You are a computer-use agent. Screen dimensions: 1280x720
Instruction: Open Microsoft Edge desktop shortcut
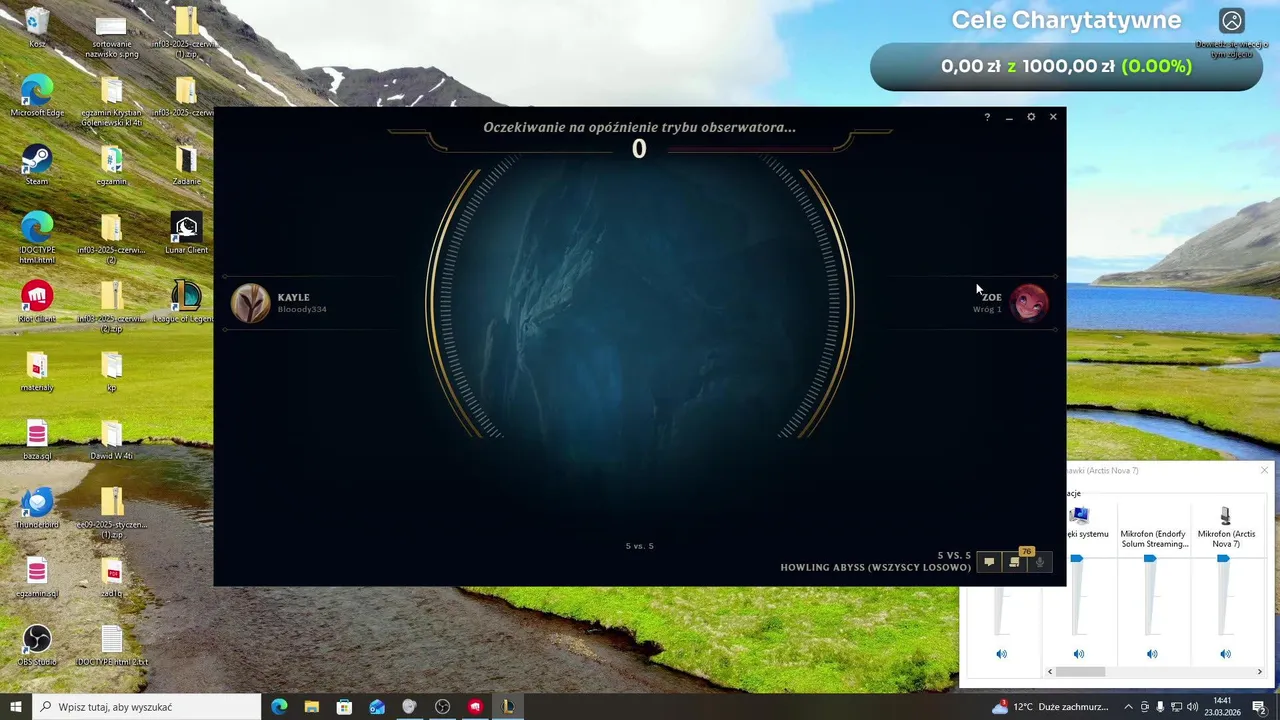[x=37, y=96]
